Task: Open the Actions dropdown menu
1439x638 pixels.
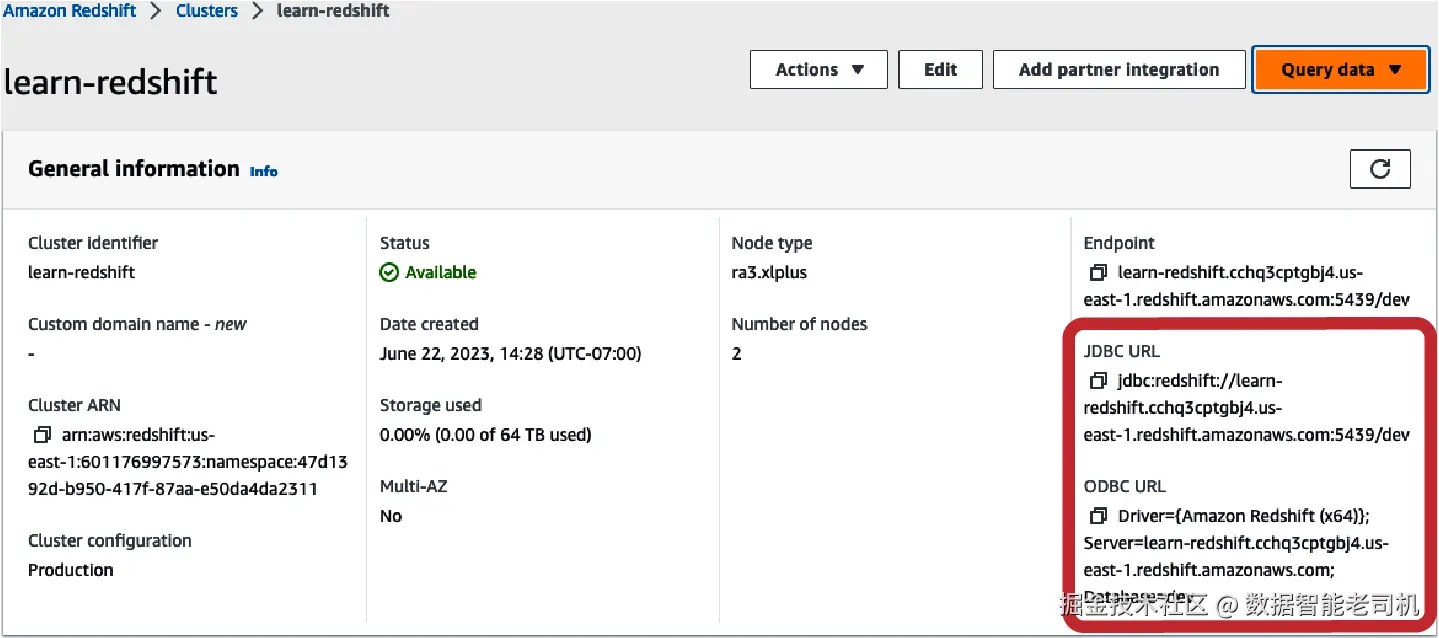Action: (819, 70)
